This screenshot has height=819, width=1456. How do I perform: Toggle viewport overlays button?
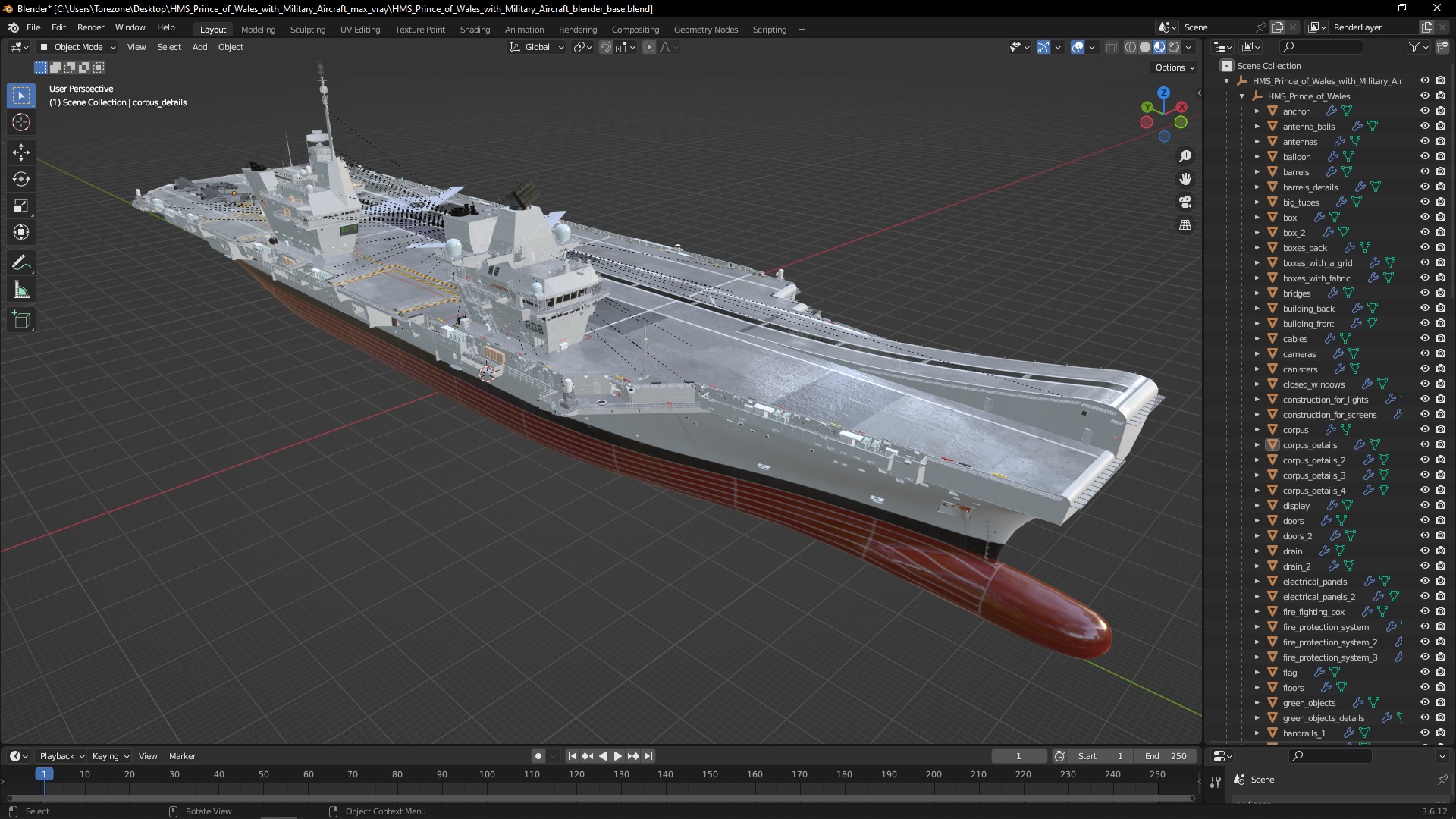[1078, 47]
